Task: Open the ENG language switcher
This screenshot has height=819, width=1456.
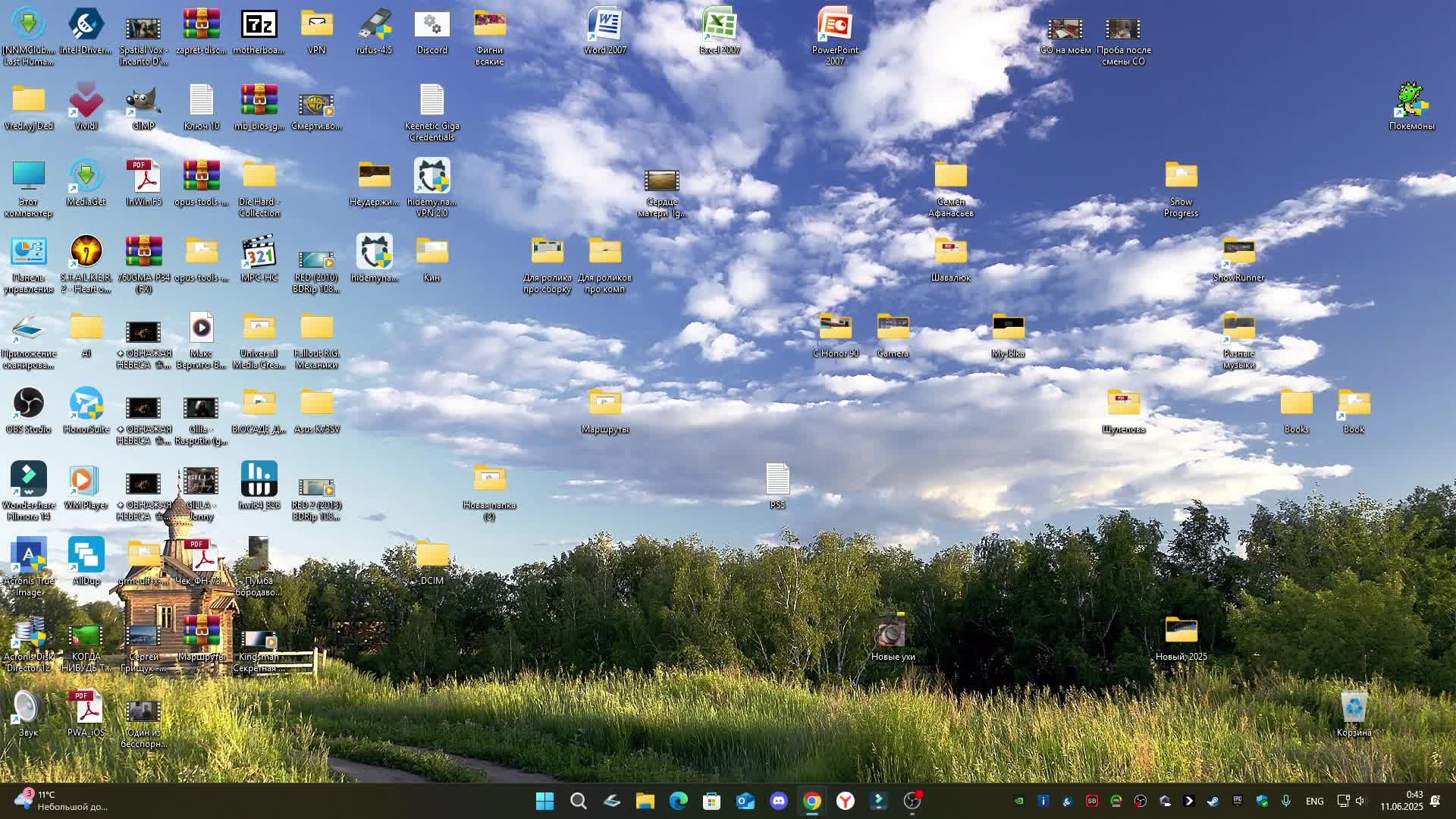Action: (1314, 801)
